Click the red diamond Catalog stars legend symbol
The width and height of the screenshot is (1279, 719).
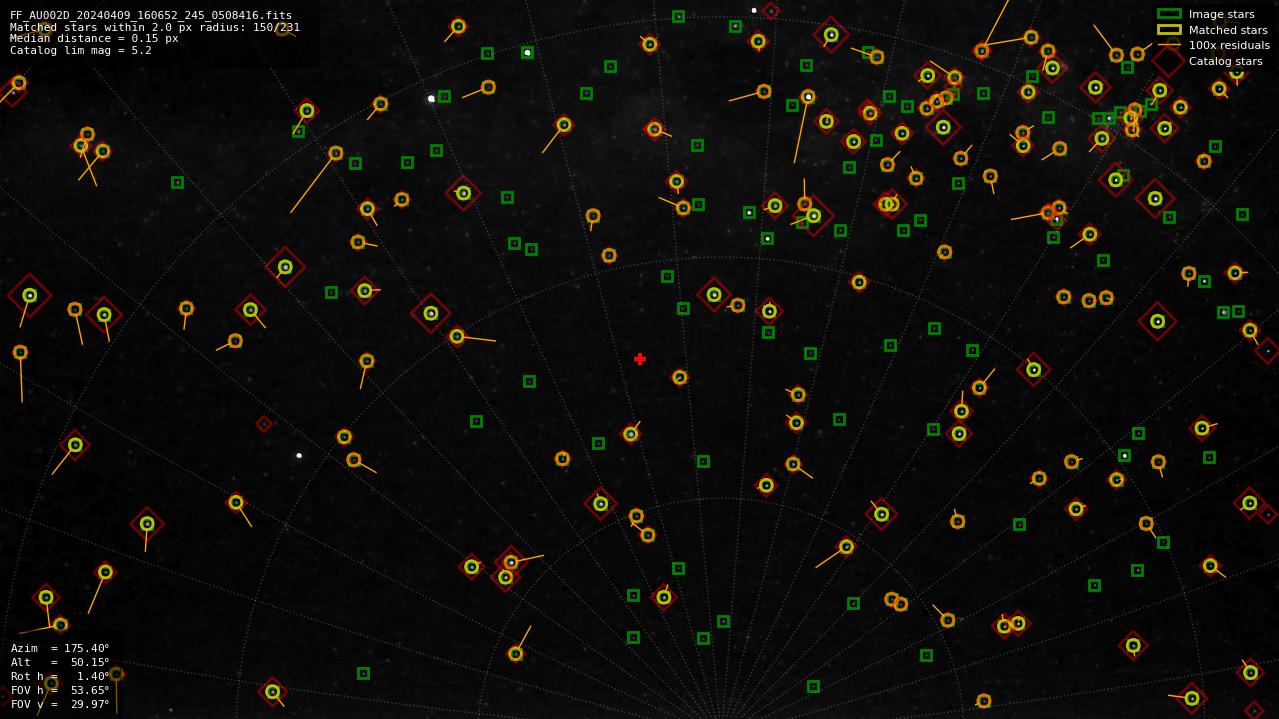point(1169,61)
